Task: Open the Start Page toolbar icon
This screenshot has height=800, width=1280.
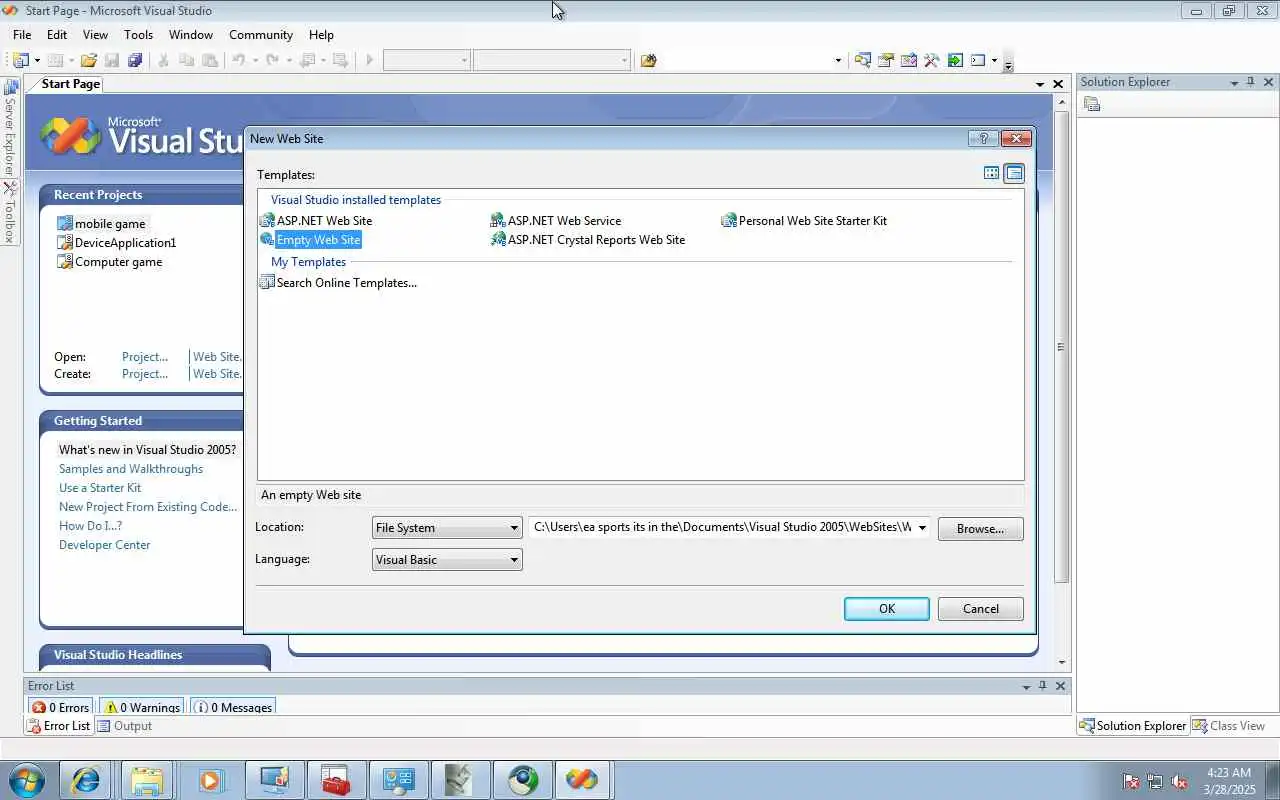Action: coord(955,60)
